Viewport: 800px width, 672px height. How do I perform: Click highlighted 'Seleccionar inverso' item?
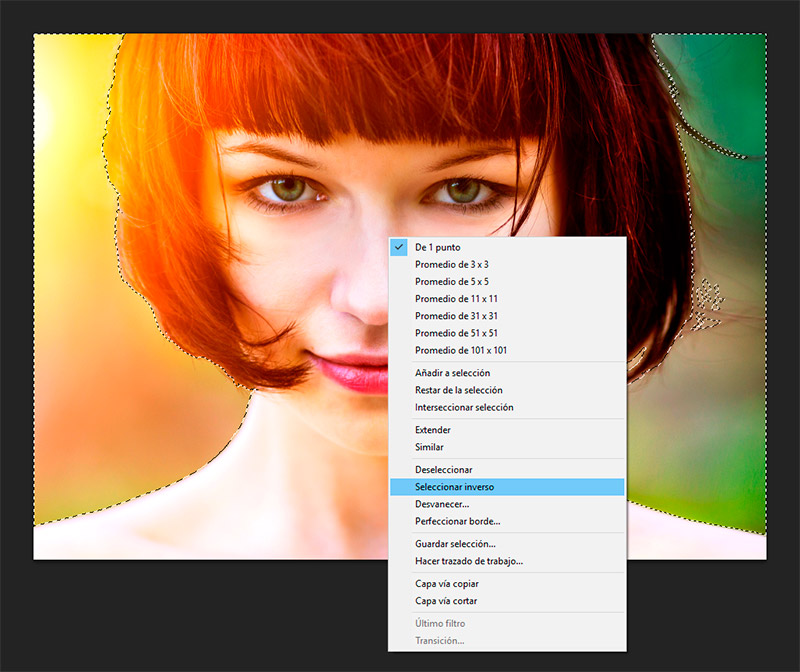point(454,487)
